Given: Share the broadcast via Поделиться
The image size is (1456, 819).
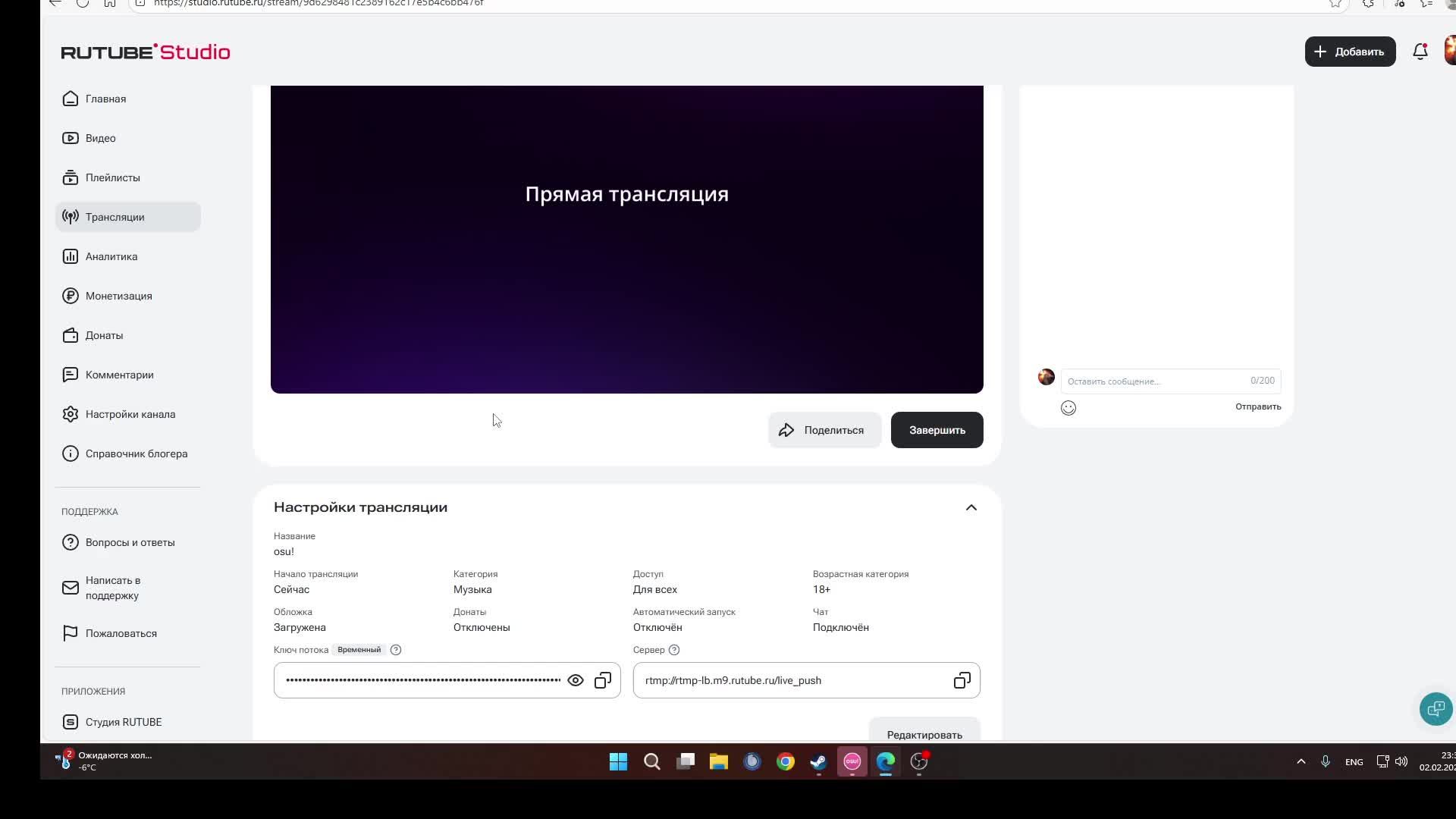Looking at the screenshot, I should tap(824, 430).
